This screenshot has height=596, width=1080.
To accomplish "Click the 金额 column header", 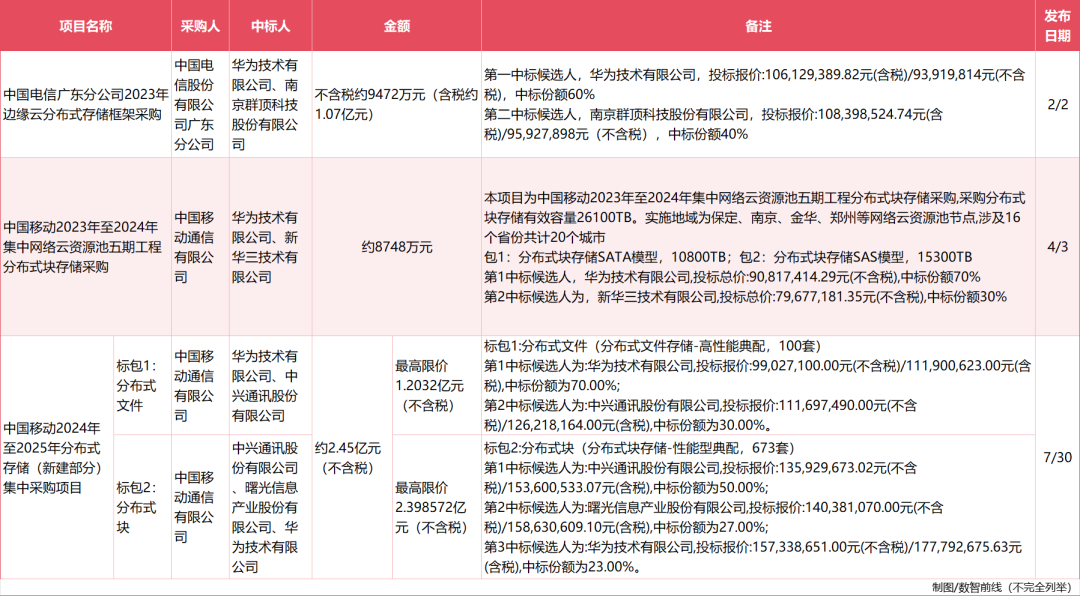I will pos(397,26).
